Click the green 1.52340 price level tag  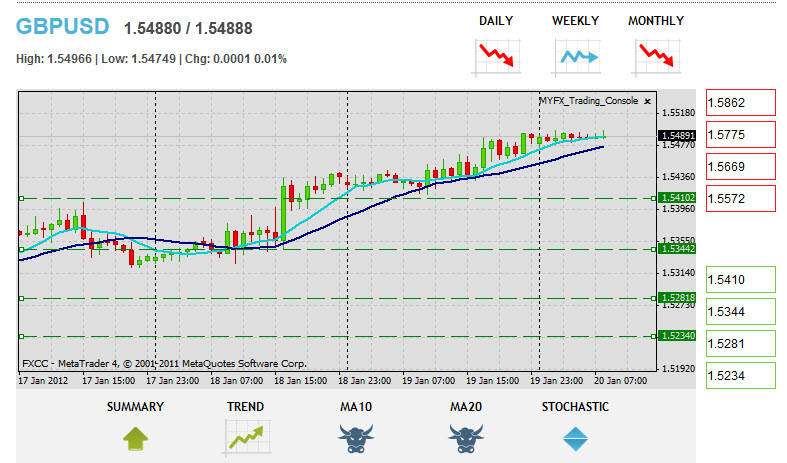pos(677,335)
